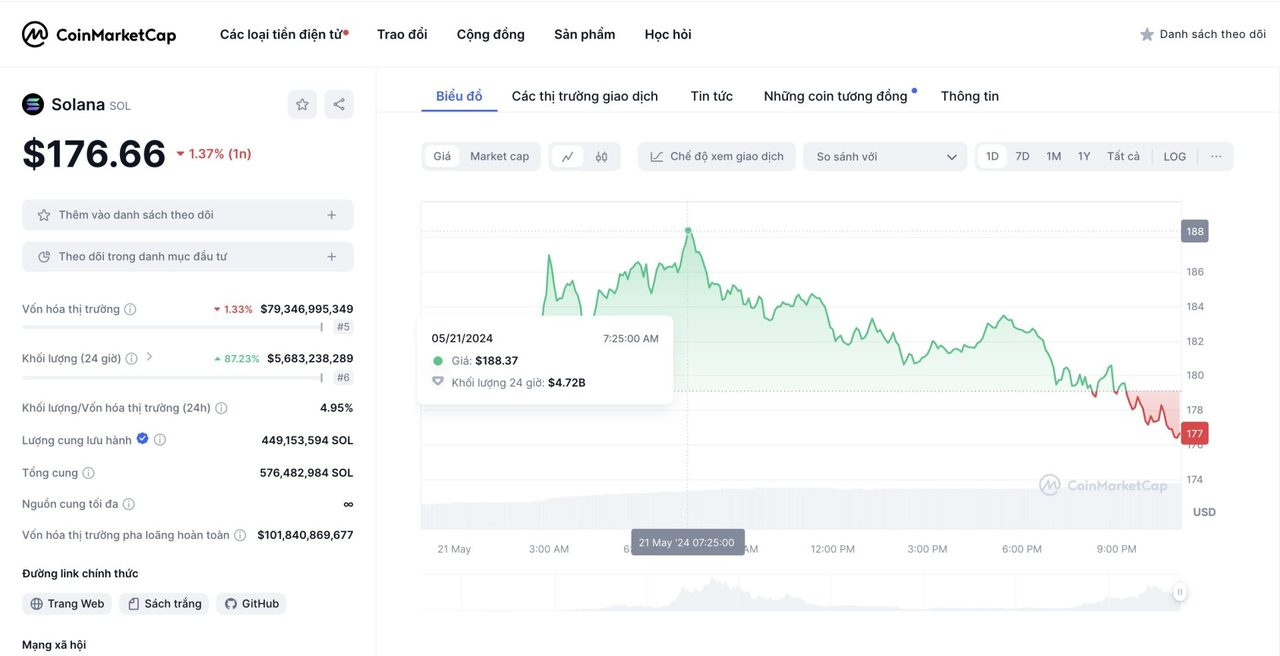Toggle LOG scale on chart
This screenshot has height=656, width=1280.
coord(1175,156)
